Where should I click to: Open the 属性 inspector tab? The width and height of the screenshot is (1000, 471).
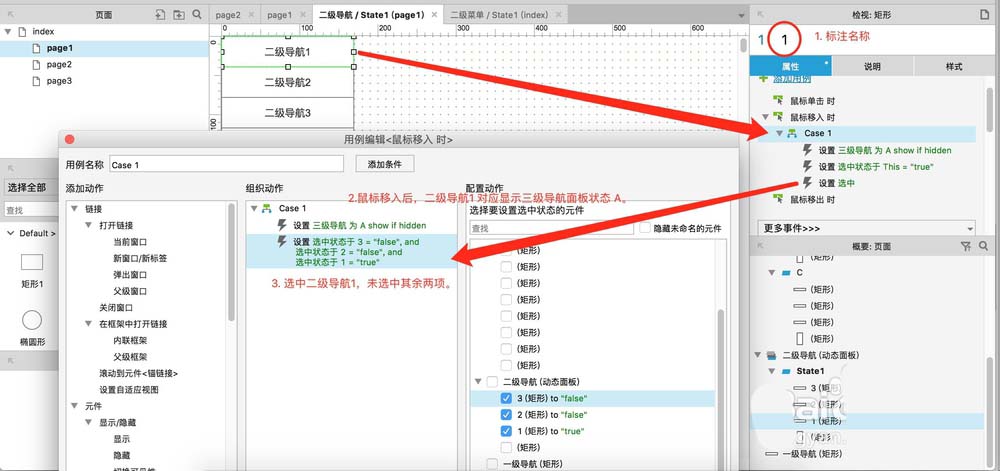tap(791, 66)
